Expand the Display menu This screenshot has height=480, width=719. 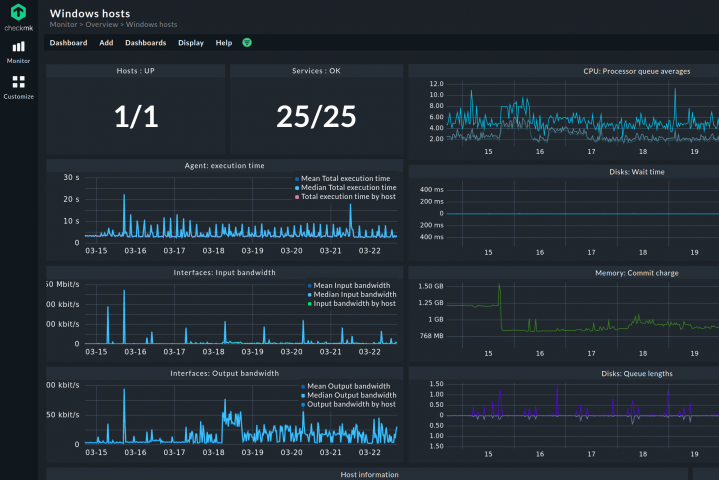click(191, 43)
